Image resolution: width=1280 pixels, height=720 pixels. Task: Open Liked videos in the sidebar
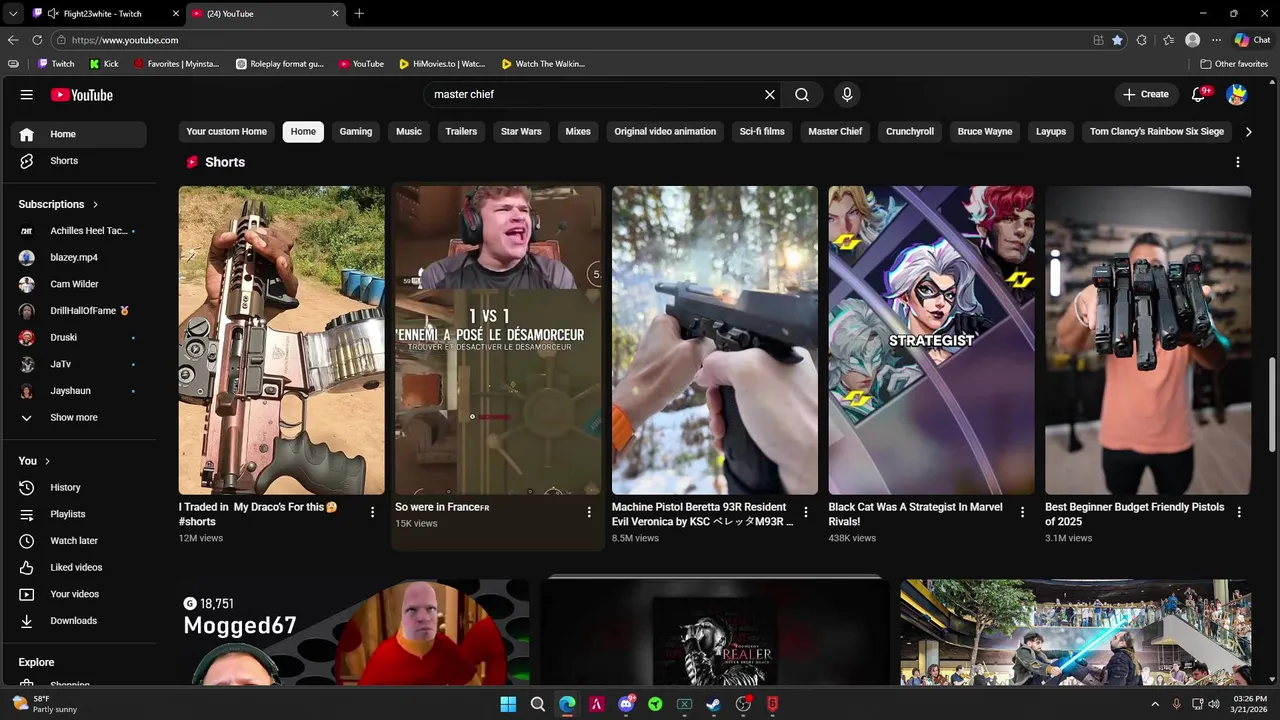point(79,567)
